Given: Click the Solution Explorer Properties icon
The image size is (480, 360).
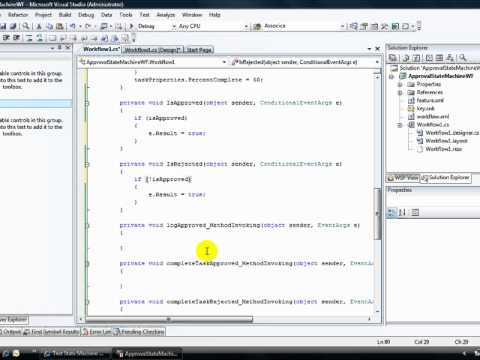Looking at the screenshot, I should click(393, 58).
